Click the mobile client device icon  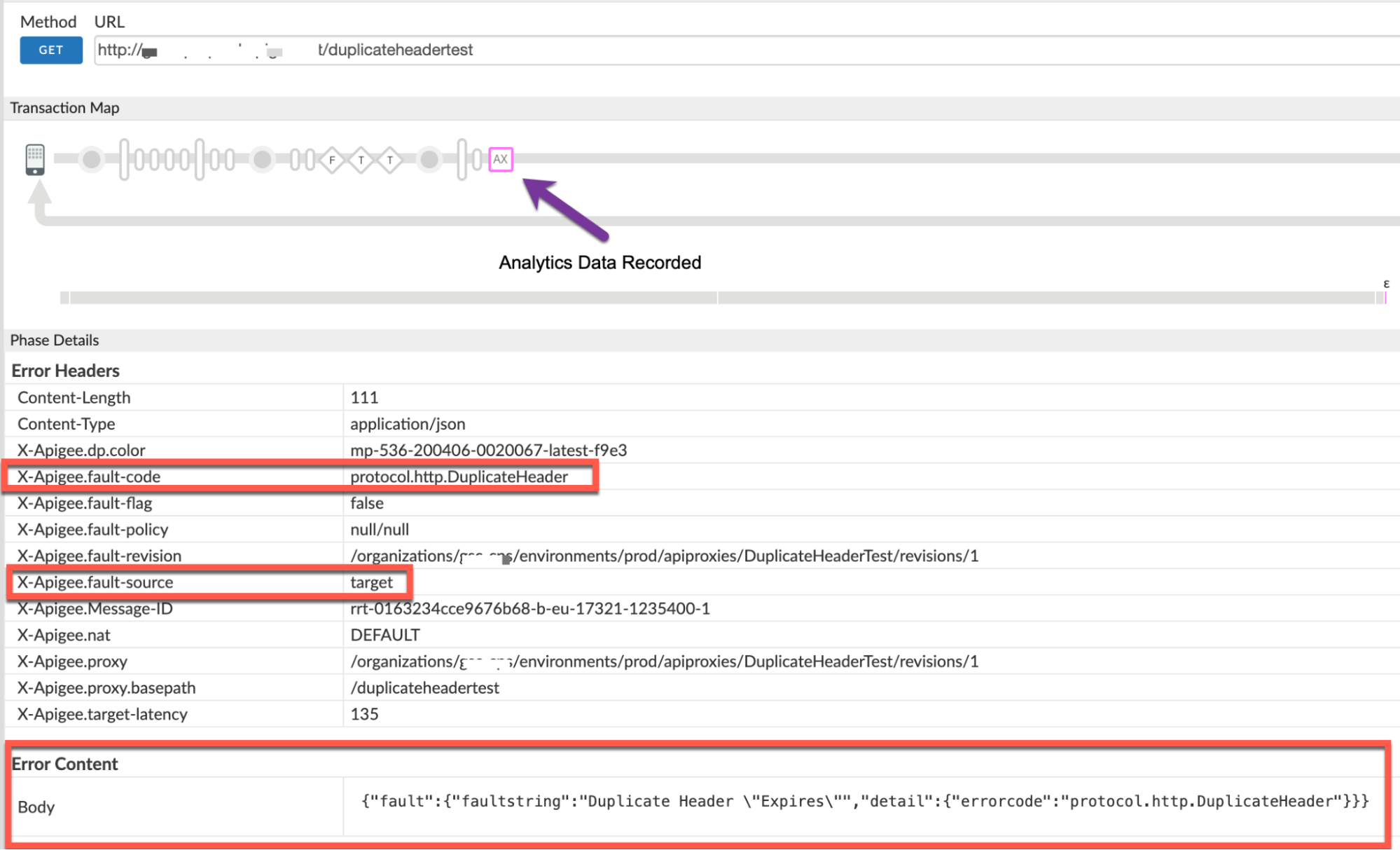(35, 159)
